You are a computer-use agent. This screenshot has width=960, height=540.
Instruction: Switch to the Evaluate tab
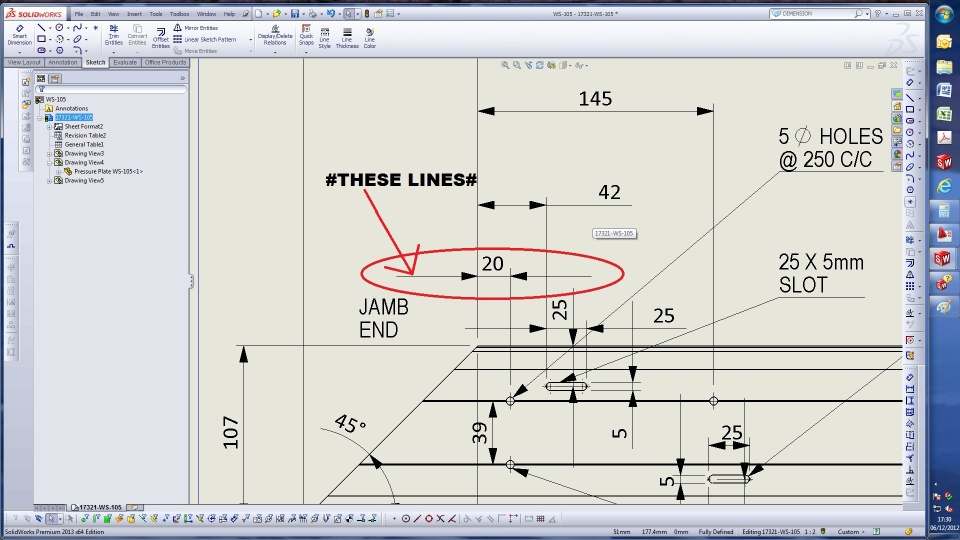coord(125,62)
